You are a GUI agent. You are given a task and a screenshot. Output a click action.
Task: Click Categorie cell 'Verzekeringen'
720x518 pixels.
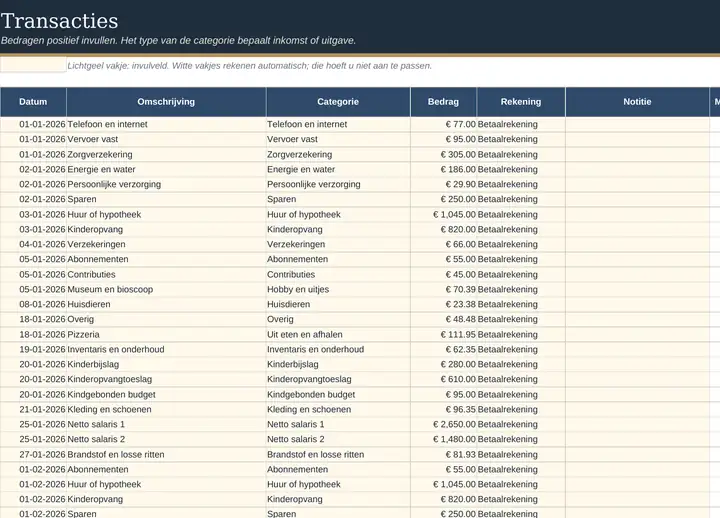pyautogui.click(x=338, y=244)
